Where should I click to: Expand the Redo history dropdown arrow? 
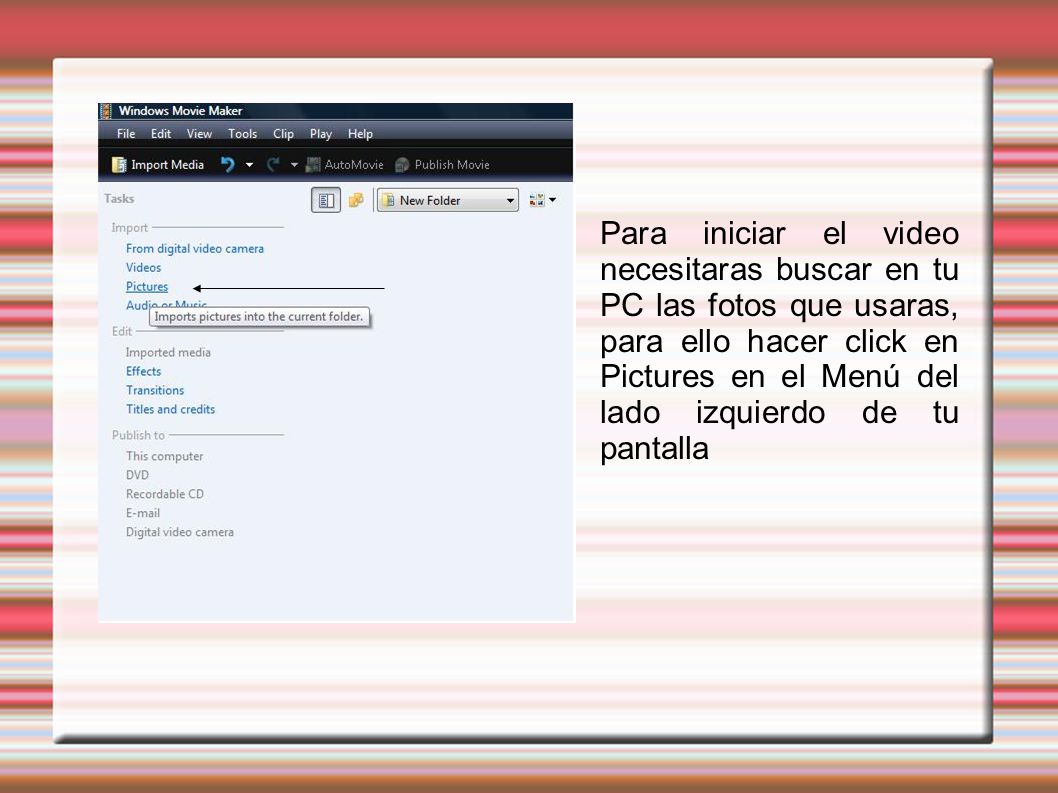point(294,165)
